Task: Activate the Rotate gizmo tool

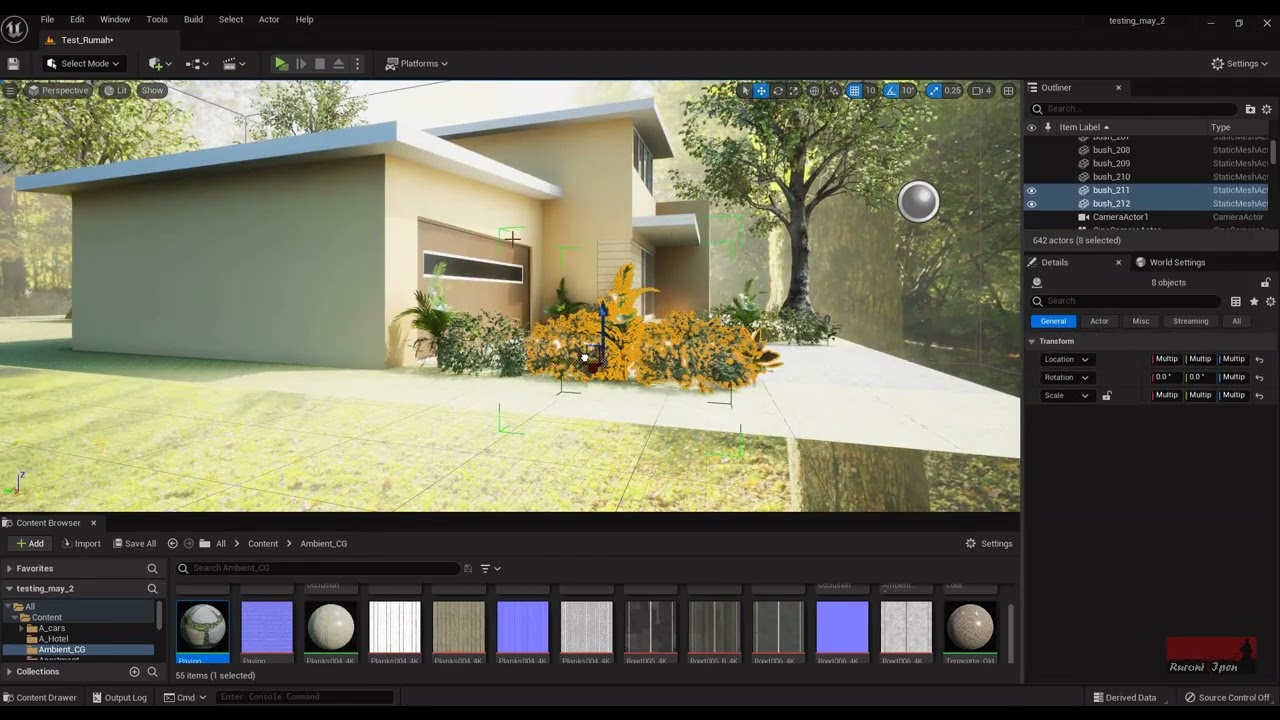Action: (x=778, y=91)
